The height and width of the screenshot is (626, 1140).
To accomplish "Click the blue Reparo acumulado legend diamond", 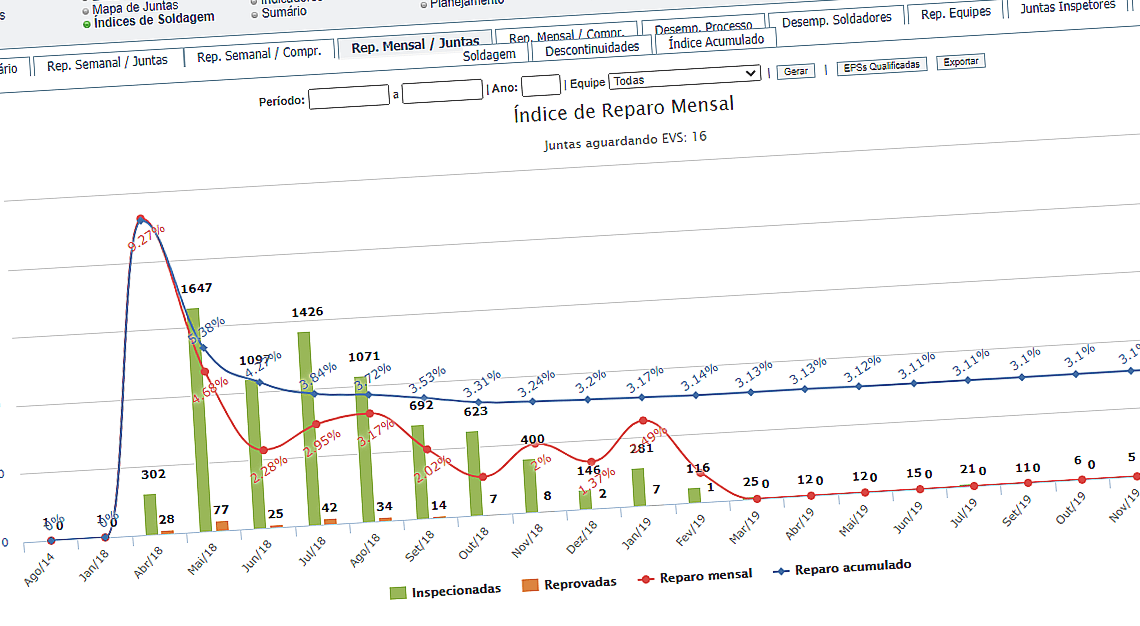I will (781, 570).
